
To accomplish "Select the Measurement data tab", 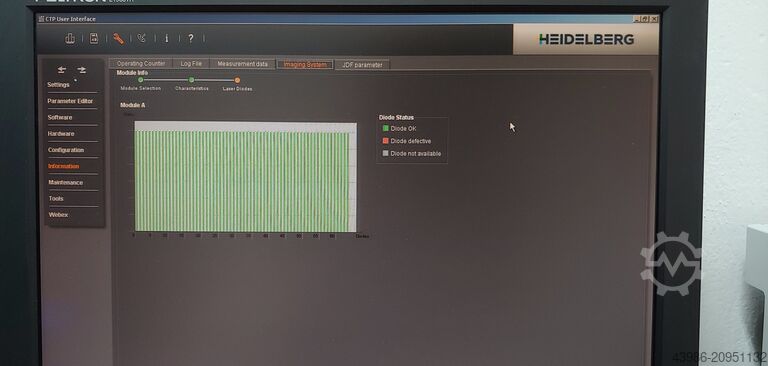I will point(242,64).
